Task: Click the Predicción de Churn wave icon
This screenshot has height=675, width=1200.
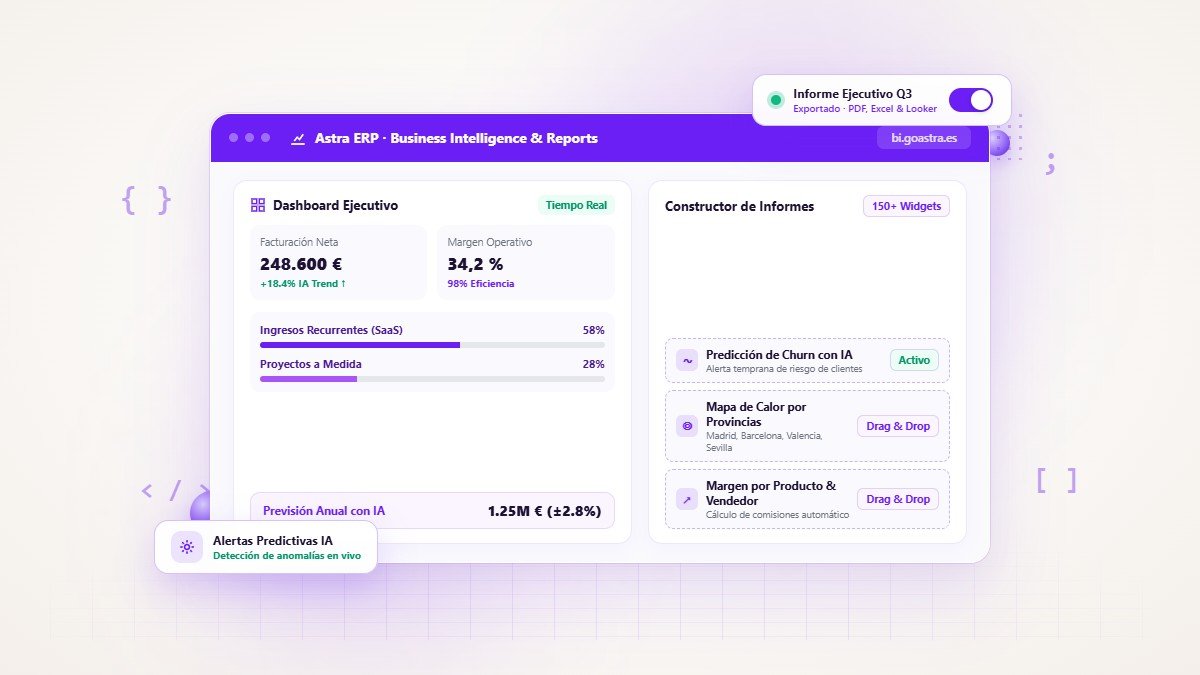Action: (x=687, y=360)
